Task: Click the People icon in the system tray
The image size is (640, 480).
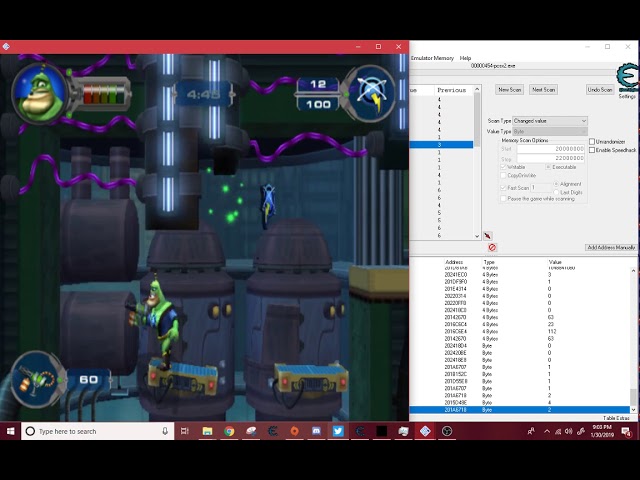Action: (531, 431)
